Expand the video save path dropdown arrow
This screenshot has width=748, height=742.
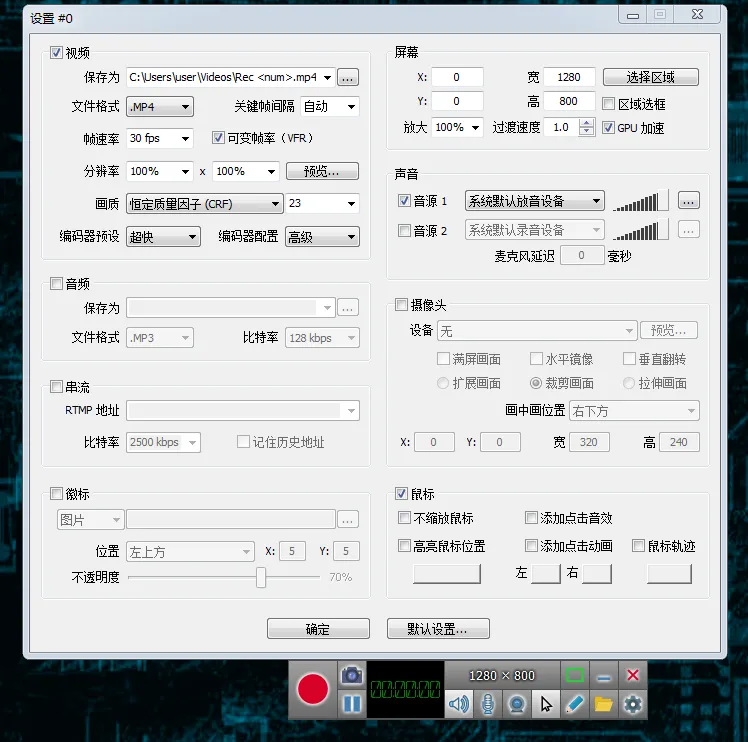click(327, 77)
